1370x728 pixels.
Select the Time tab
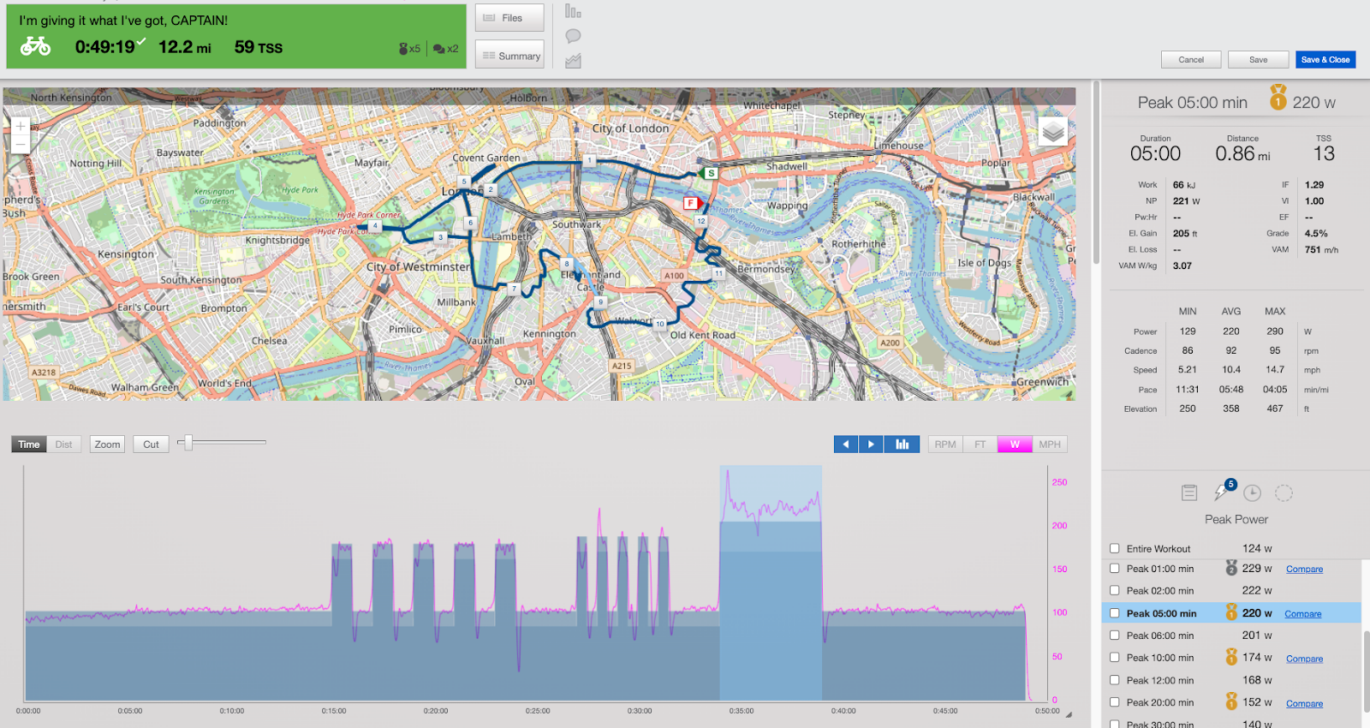pos(28,444)
